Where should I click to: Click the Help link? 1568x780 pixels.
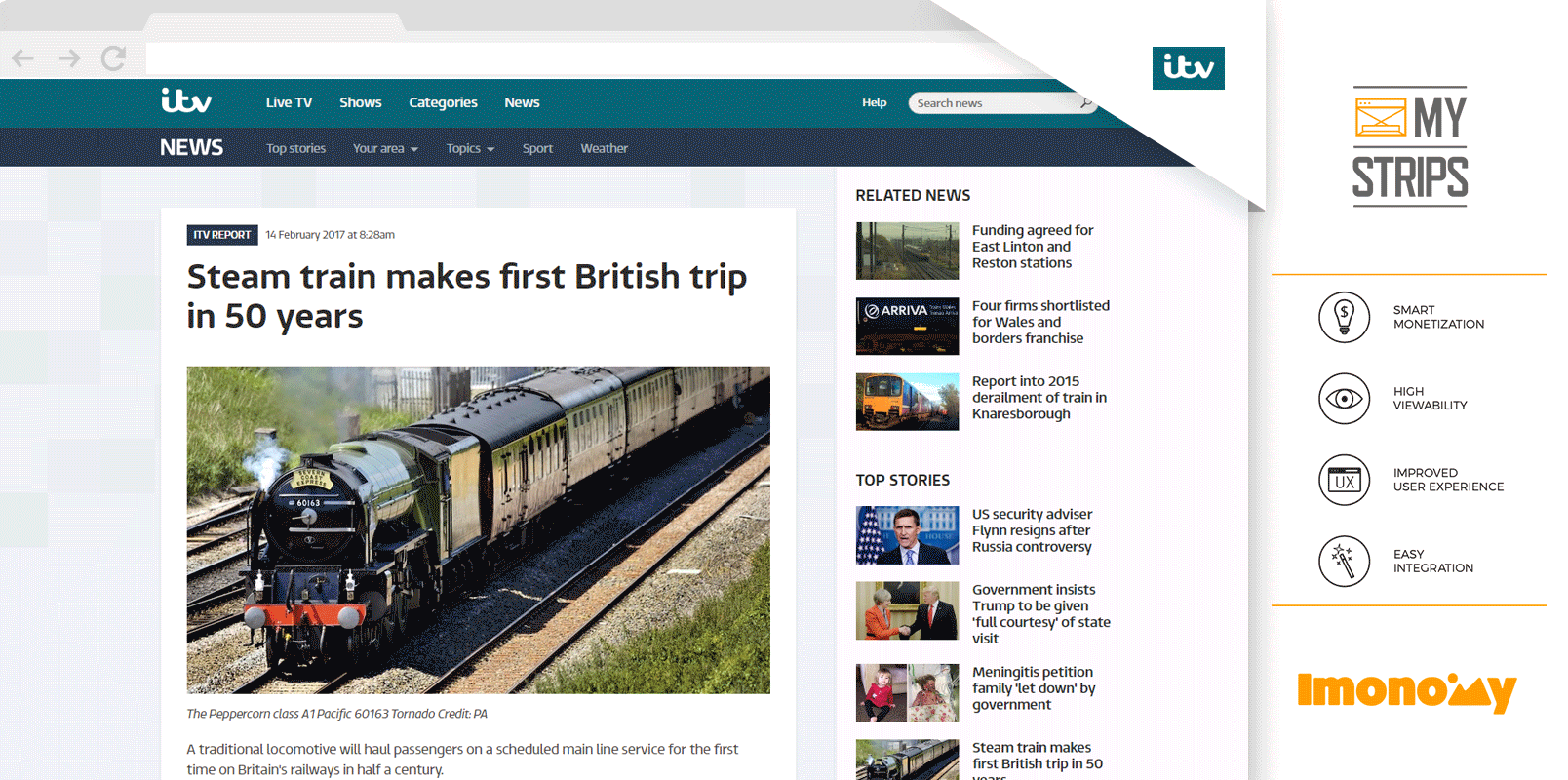pos(874,102)
